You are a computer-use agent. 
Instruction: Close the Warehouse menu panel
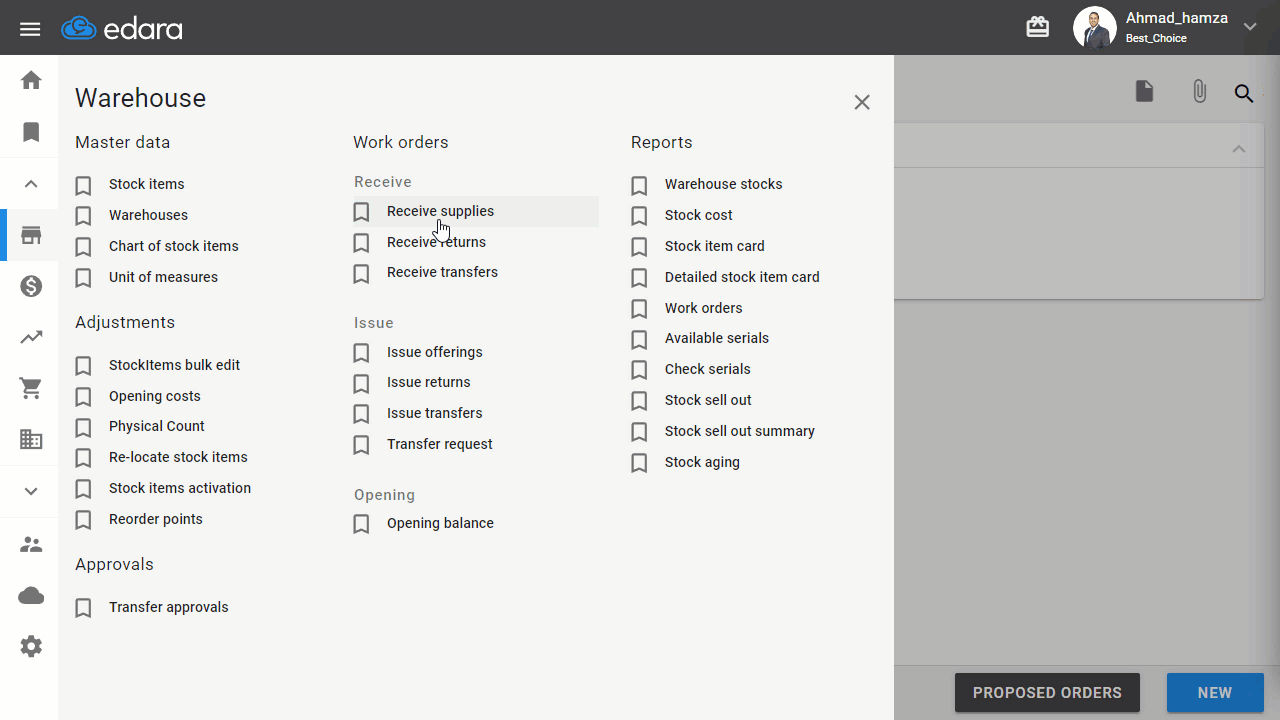click(x=862, y=102)
